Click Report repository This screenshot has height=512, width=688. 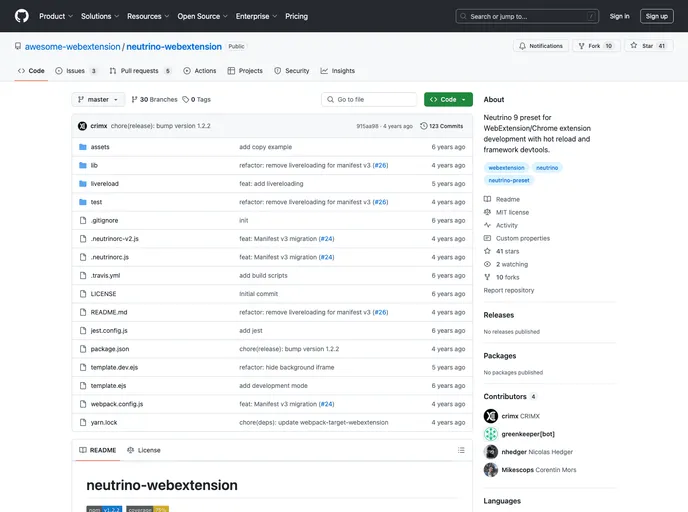pos(509,290)
